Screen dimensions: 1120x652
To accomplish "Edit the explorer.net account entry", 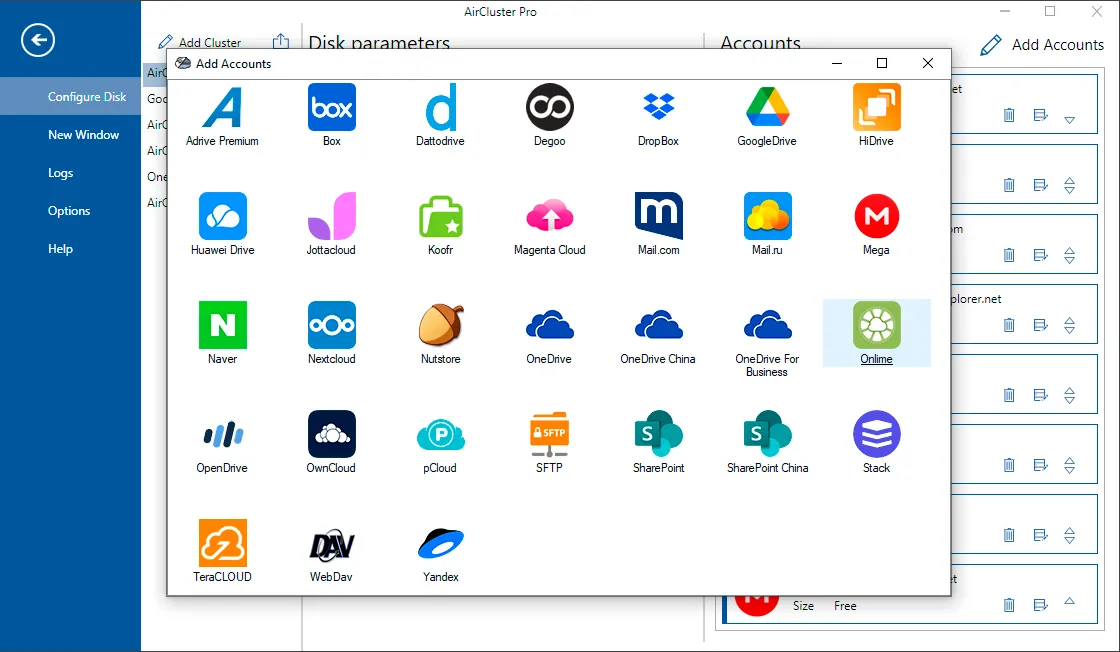I will coord(1040,325).
